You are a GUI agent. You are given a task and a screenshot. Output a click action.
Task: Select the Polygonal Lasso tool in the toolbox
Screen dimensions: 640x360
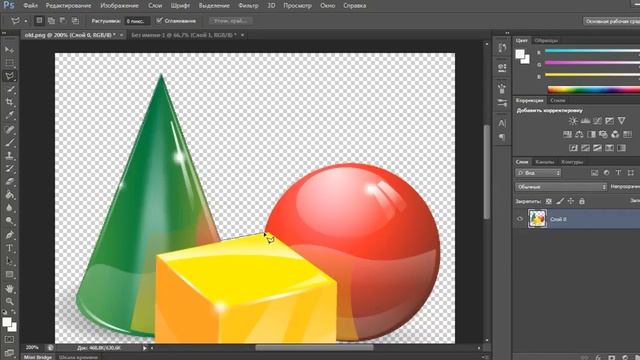[9, 76]
